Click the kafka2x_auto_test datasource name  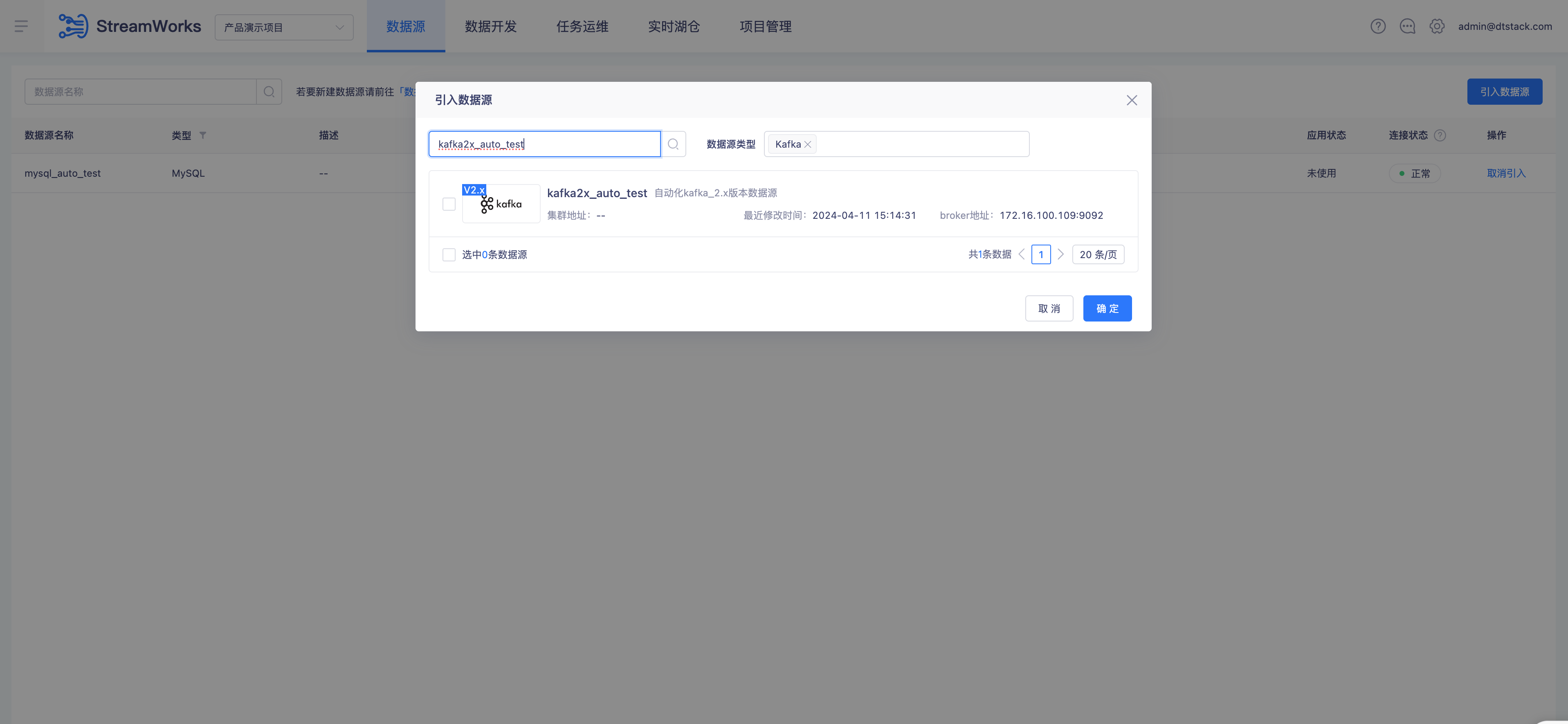coord(597,193)
